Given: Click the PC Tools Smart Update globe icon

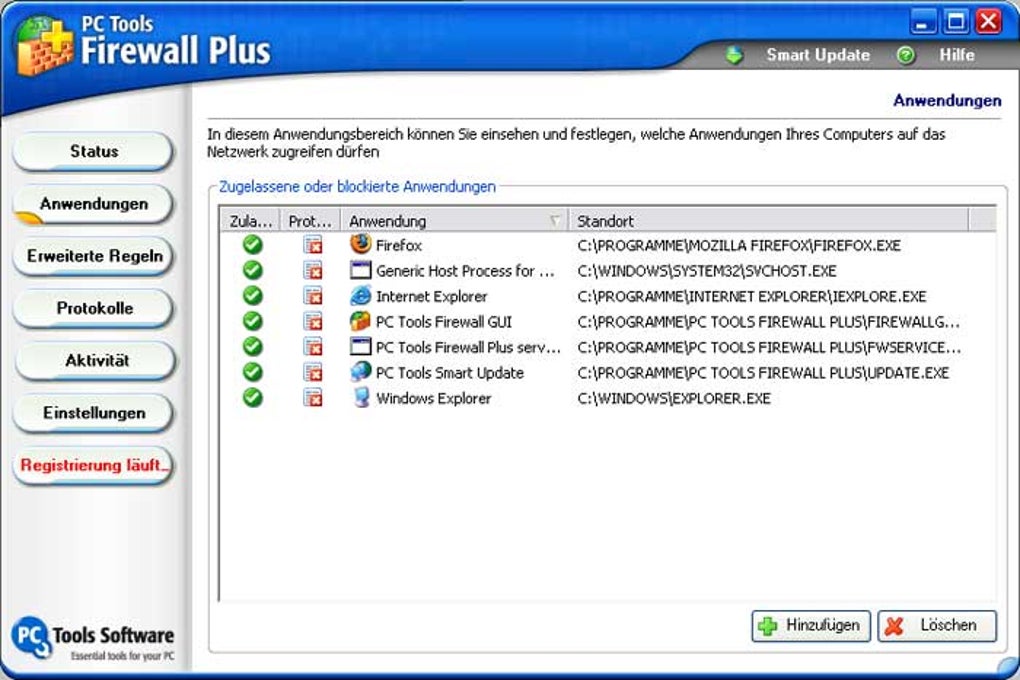Looking at the screenshot, I should pos(360,372).
